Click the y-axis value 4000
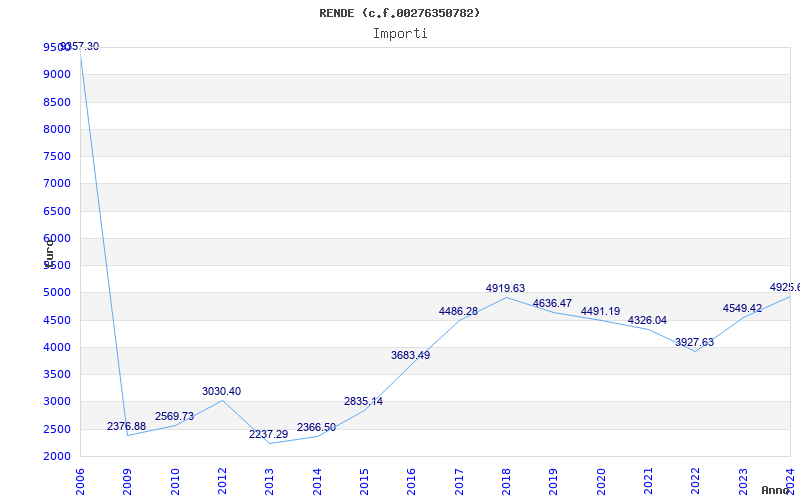 (57, 347)
